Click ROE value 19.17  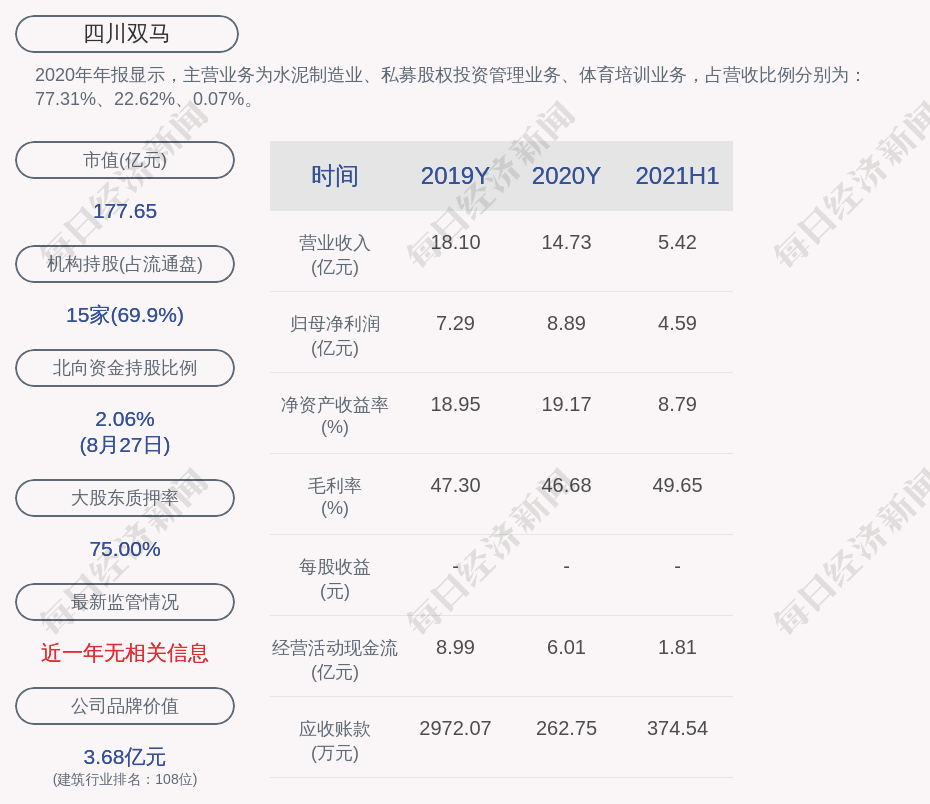click(x=566, y=404)
